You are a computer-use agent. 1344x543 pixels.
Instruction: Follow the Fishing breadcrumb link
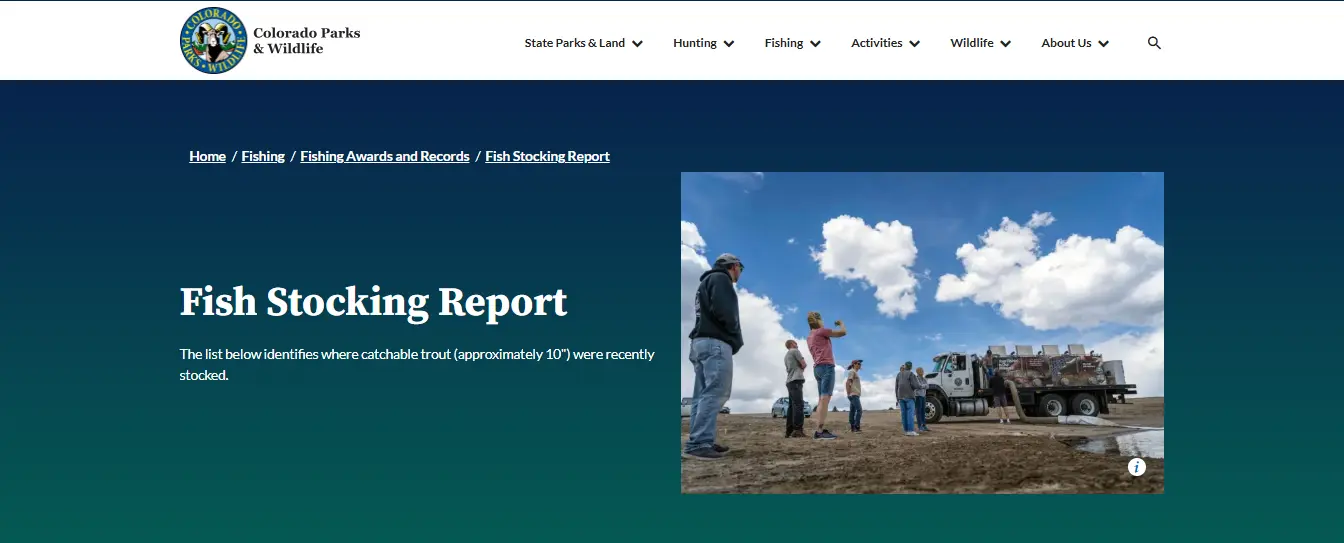click(x=263, y=156)
